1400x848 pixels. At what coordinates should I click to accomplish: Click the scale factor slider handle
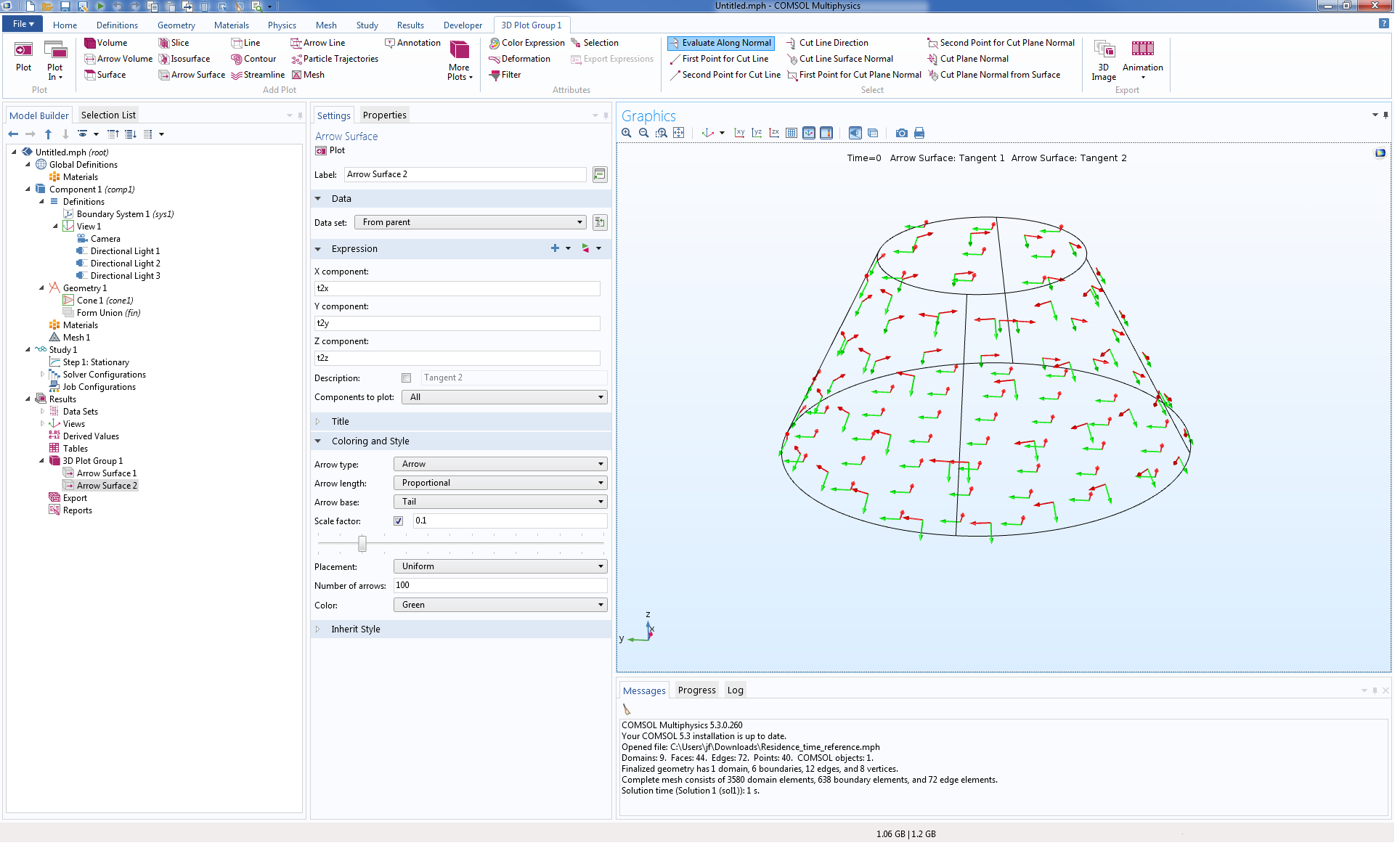point(362,543)
